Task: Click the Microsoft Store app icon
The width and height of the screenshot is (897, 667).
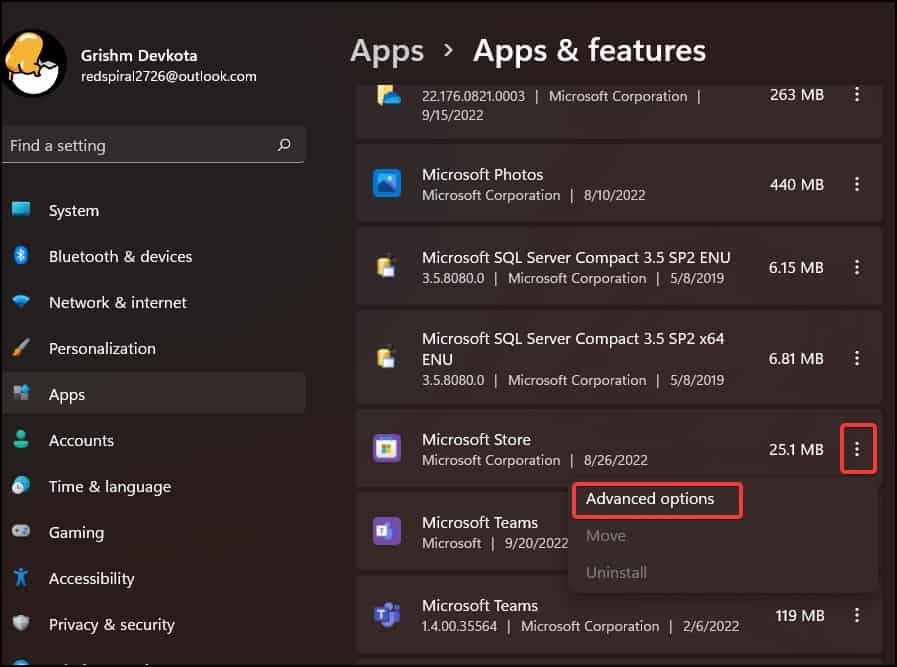Action: tap(387, 448)
